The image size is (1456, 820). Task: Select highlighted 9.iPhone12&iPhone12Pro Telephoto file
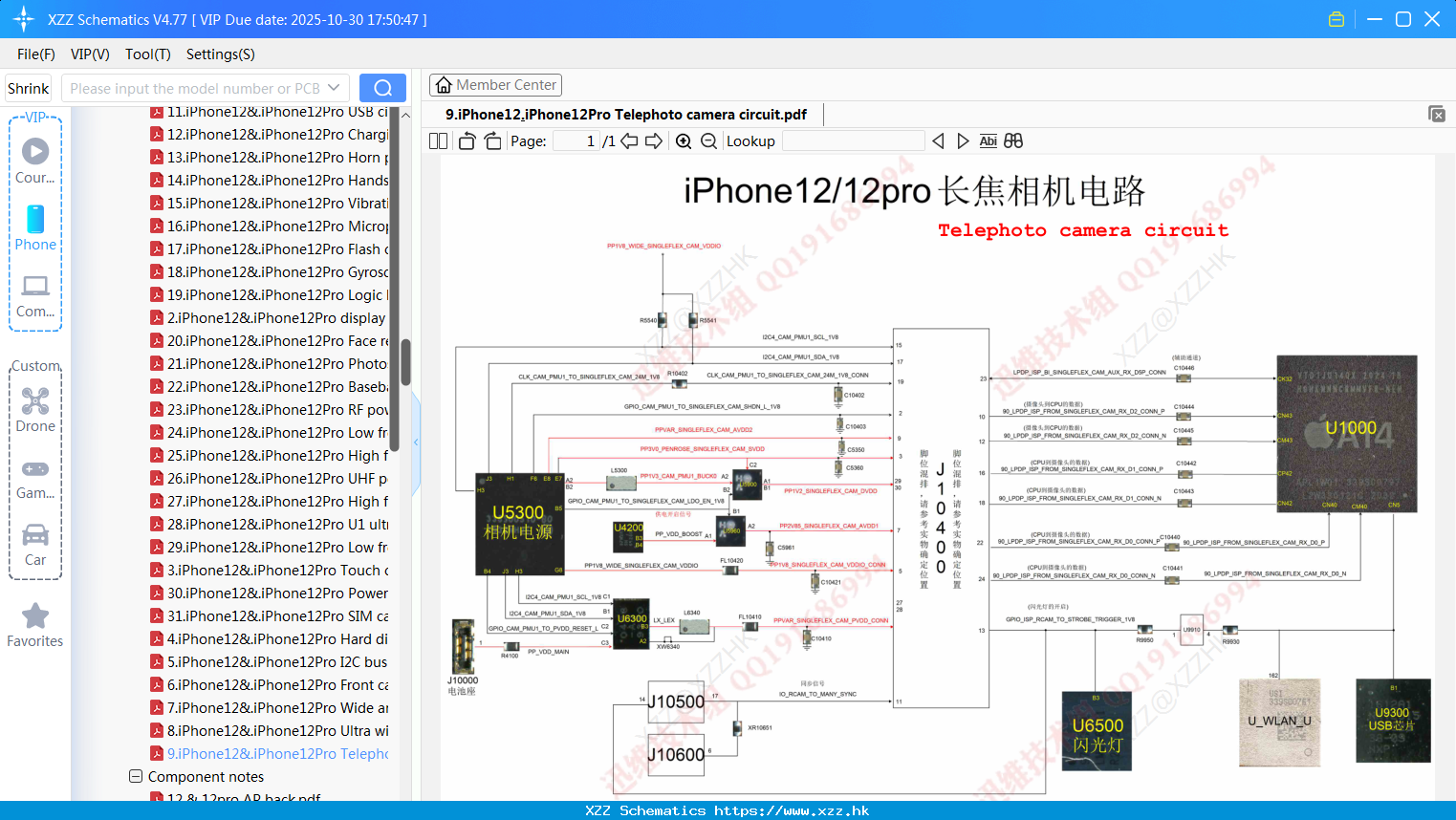coord(269,754)
